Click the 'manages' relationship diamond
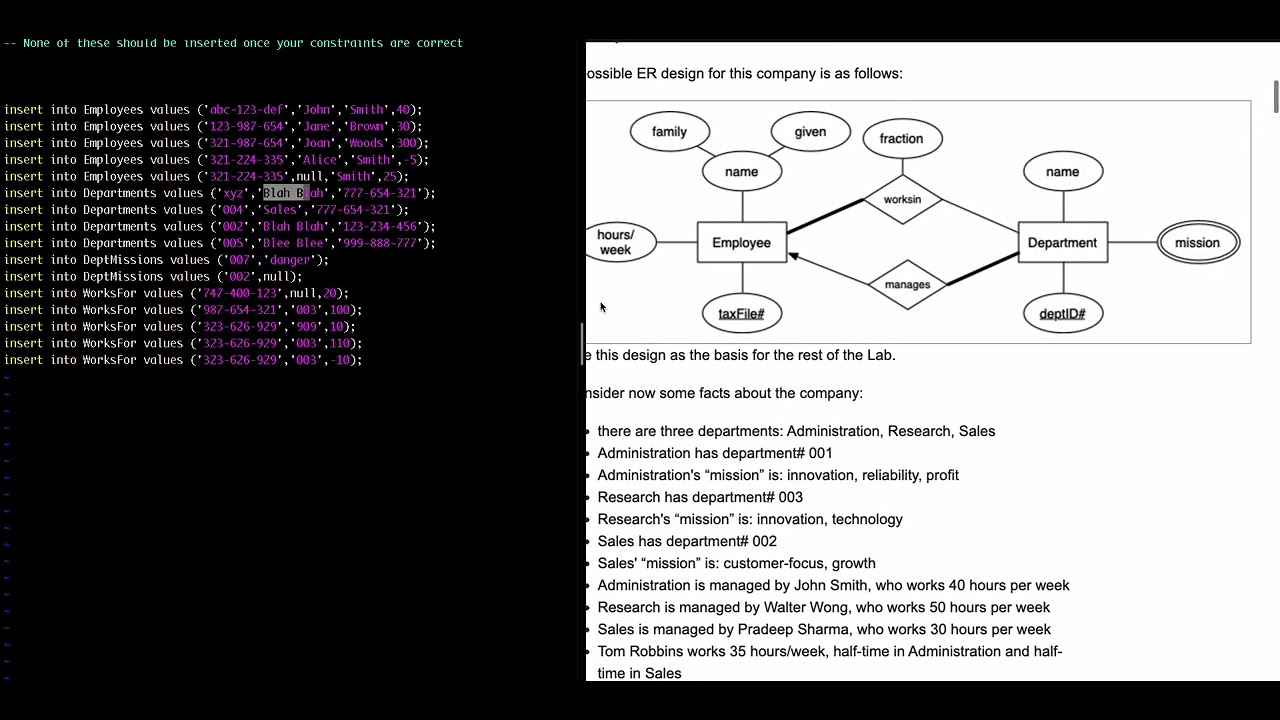This screenshot has height=720, width=1280. 908,285
